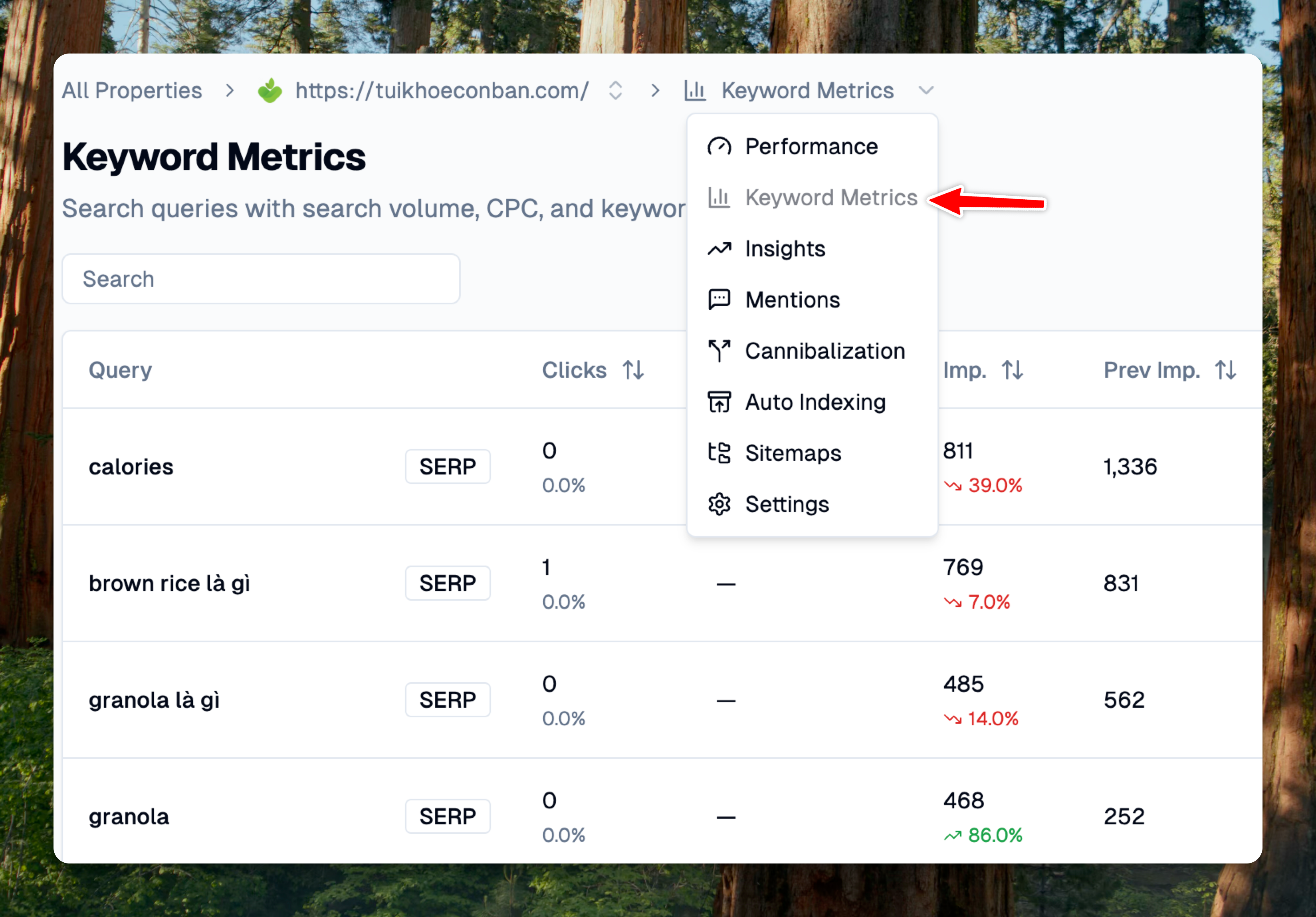The height and width of the screenshot is (917, 1316).
Task: Collapse the Keyword Metrics breadcrumb dropdown chevron
Action: (x=926, y=91)
